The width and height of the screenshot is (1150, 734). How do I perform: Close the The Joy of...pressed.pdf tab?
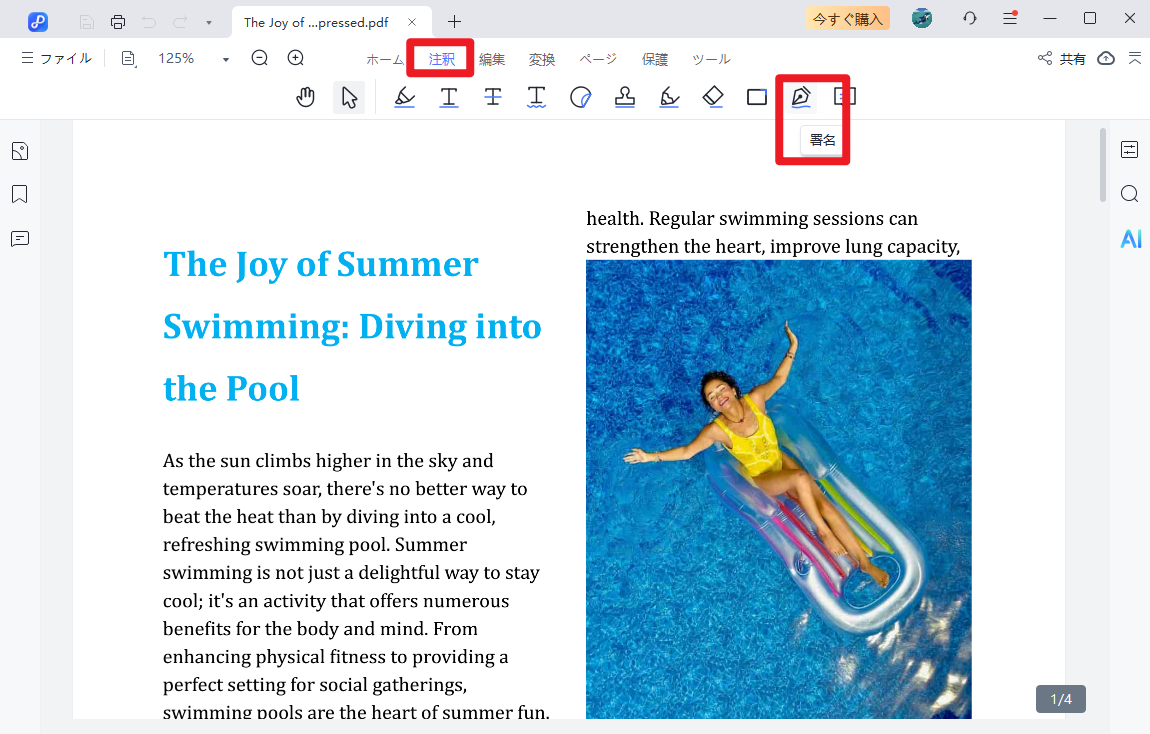pos(412,22)
